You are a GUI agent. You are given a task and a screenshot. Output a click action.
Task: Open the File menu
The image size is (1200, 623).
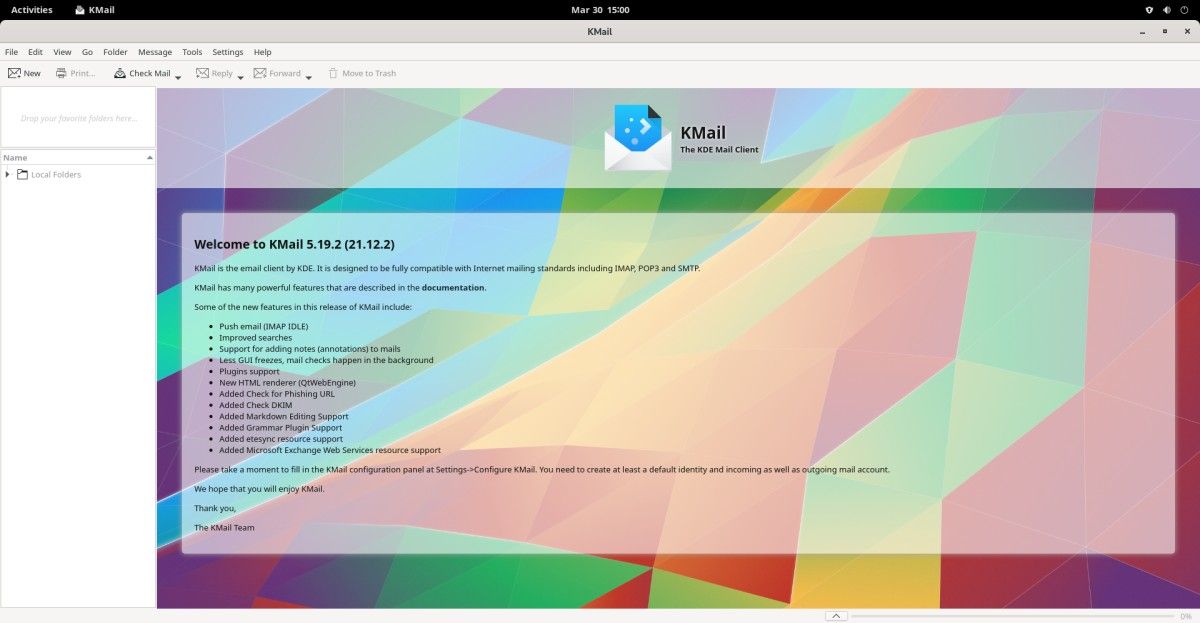(11, 52)
